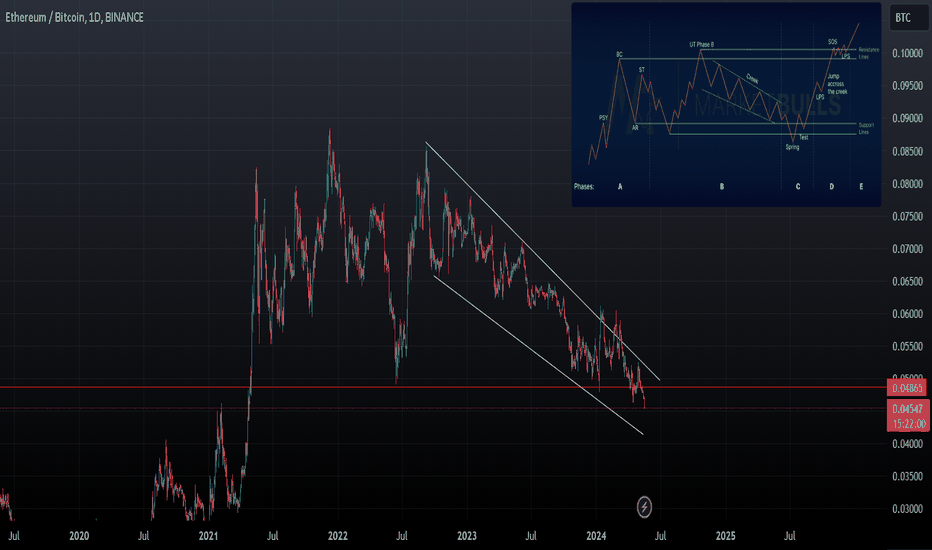Click the 2024 time axis label
Viewport: 932px width, 550px height.
596,536
